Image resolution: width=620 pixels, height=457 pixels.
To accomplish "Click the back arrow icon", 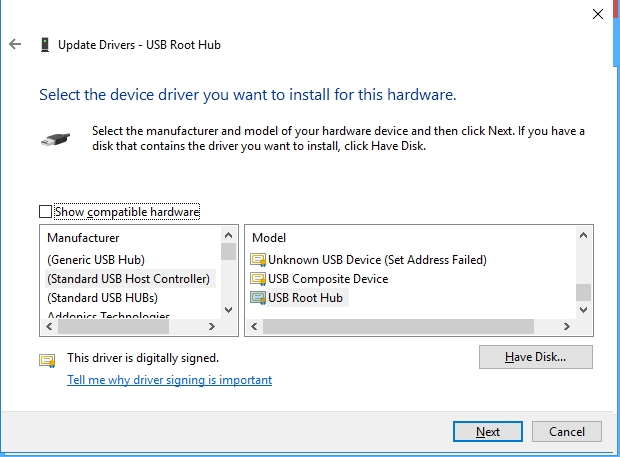I will (x=15, y=45).
